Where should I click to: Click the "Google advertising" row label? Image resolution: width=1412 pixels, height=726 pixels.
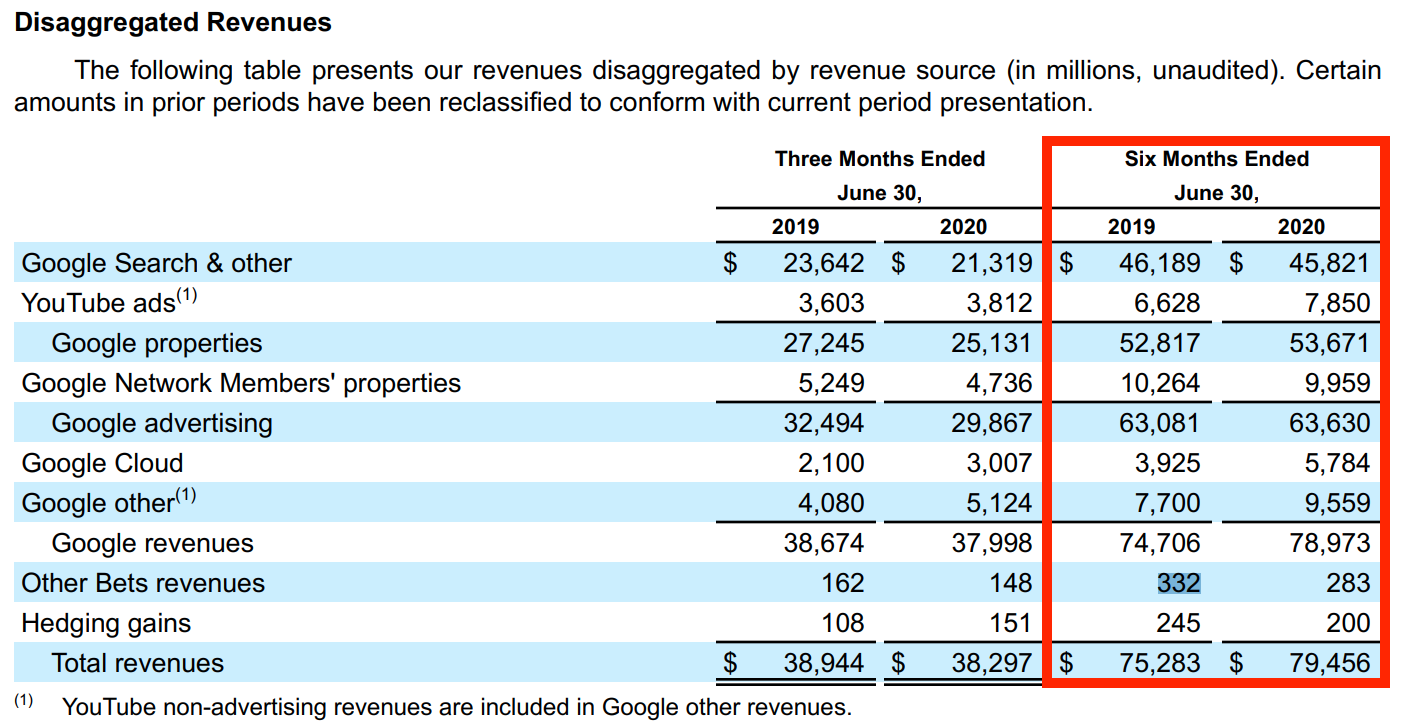pyautogui.click(x=162, y=423)
